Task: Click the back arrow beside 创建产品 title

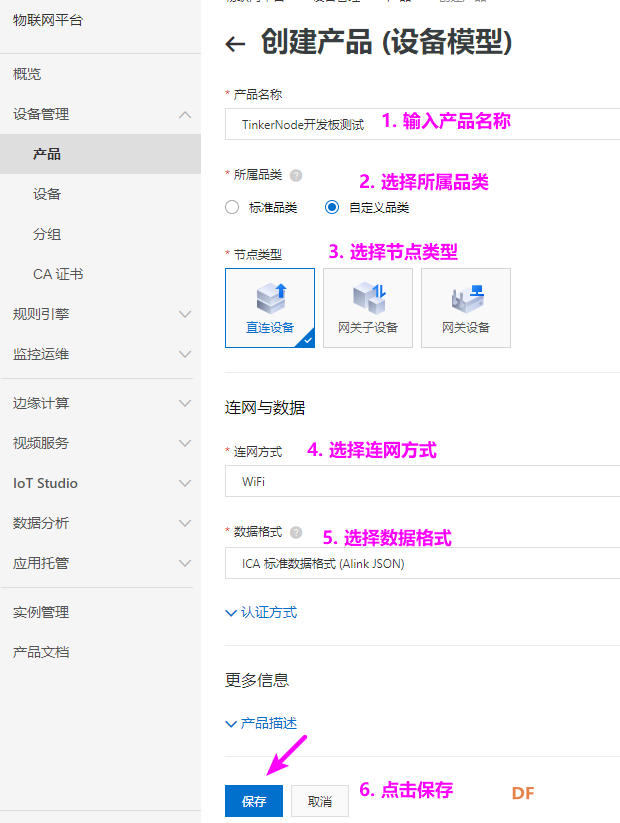Action: coord(235,44)
